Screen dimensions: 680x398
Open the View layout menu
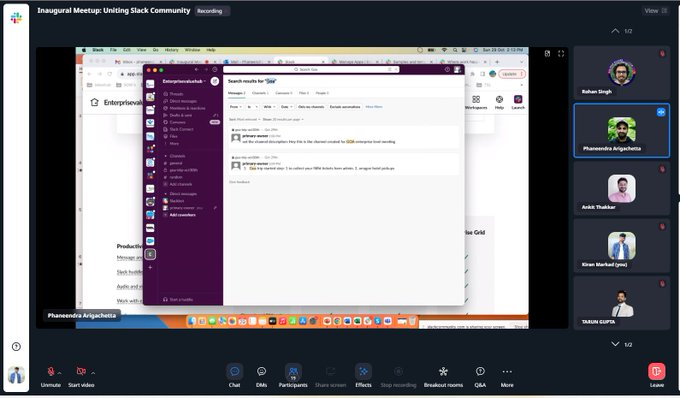655,11
